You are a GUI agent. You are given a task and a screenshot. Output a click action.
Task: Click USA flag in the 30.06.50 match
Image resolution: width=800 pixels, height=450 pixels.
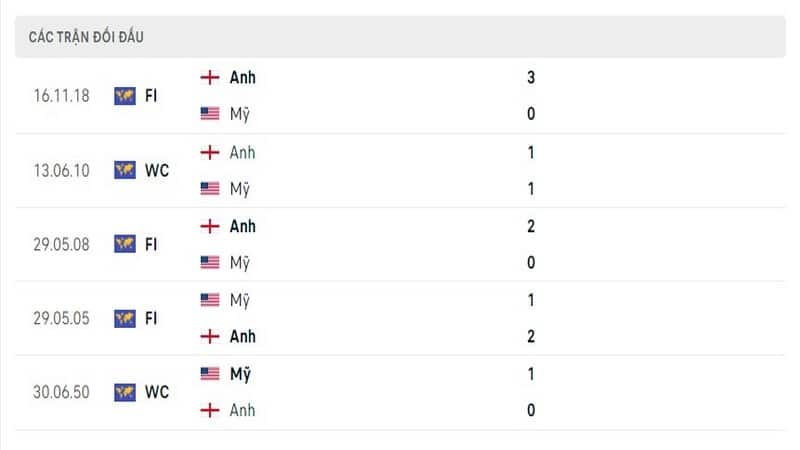(210, 374)
